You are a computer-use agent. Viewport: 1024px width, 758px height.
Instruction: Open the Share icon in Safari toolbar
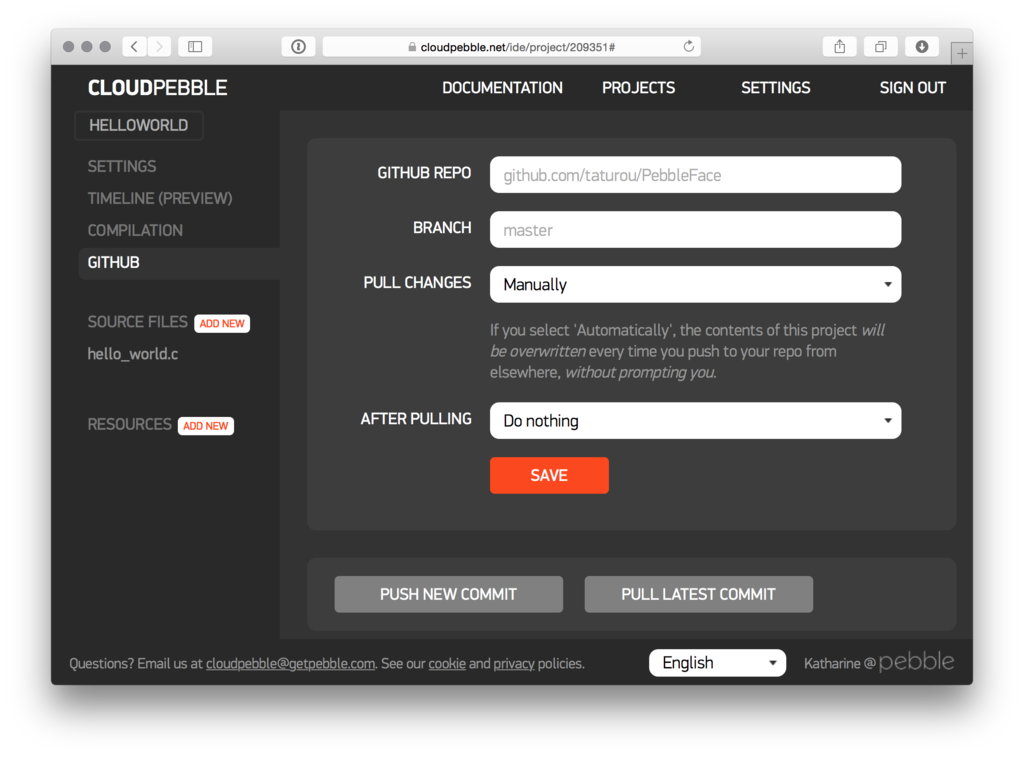click(840, 46)
